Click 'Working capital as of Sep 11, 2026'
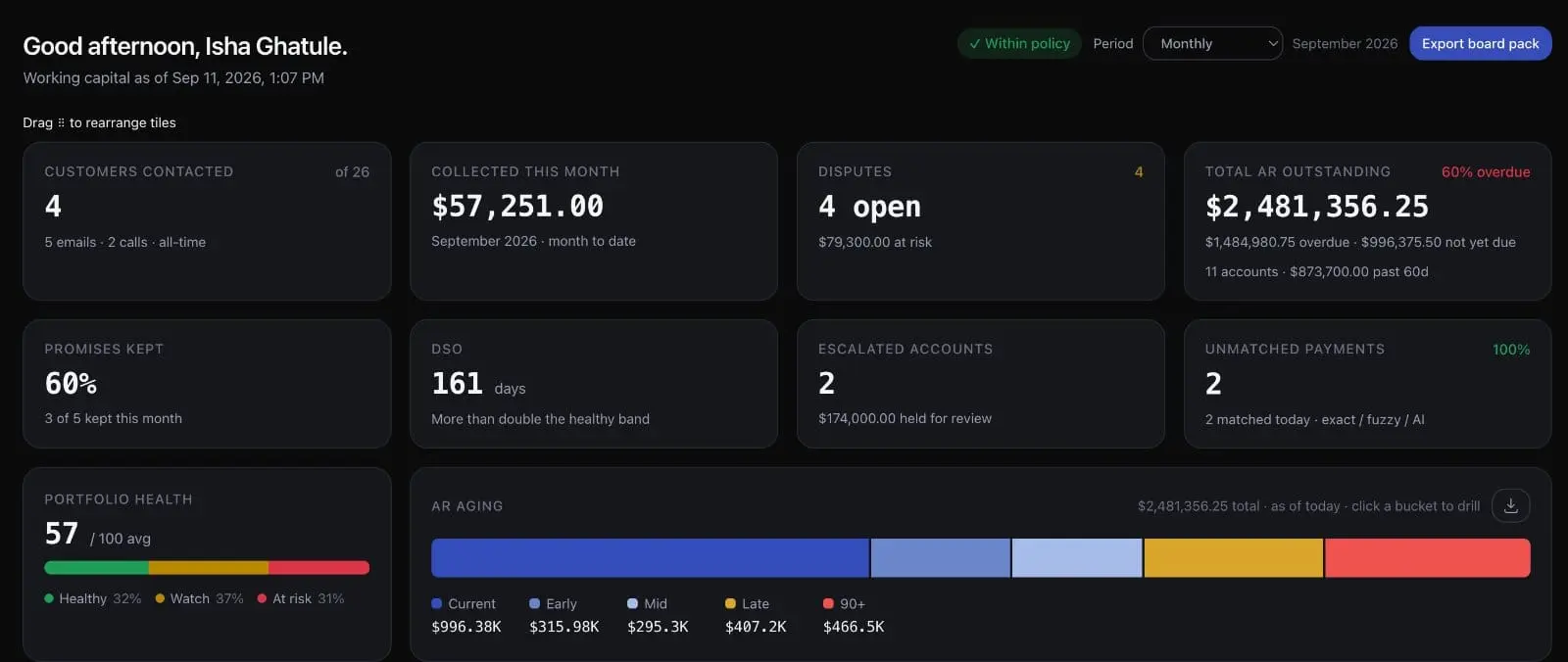The image size is (1568, 662). [x=173, y=77]
